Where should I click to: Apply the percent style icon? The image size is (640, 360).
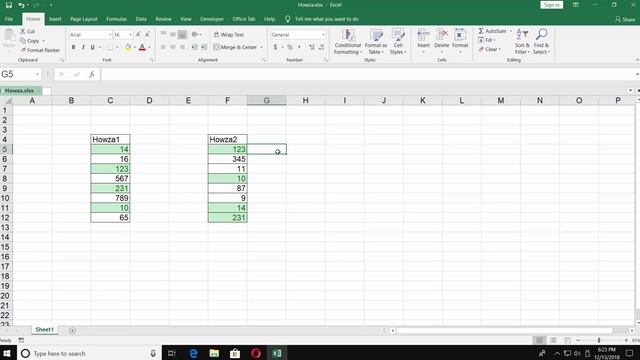click(290, 47)
